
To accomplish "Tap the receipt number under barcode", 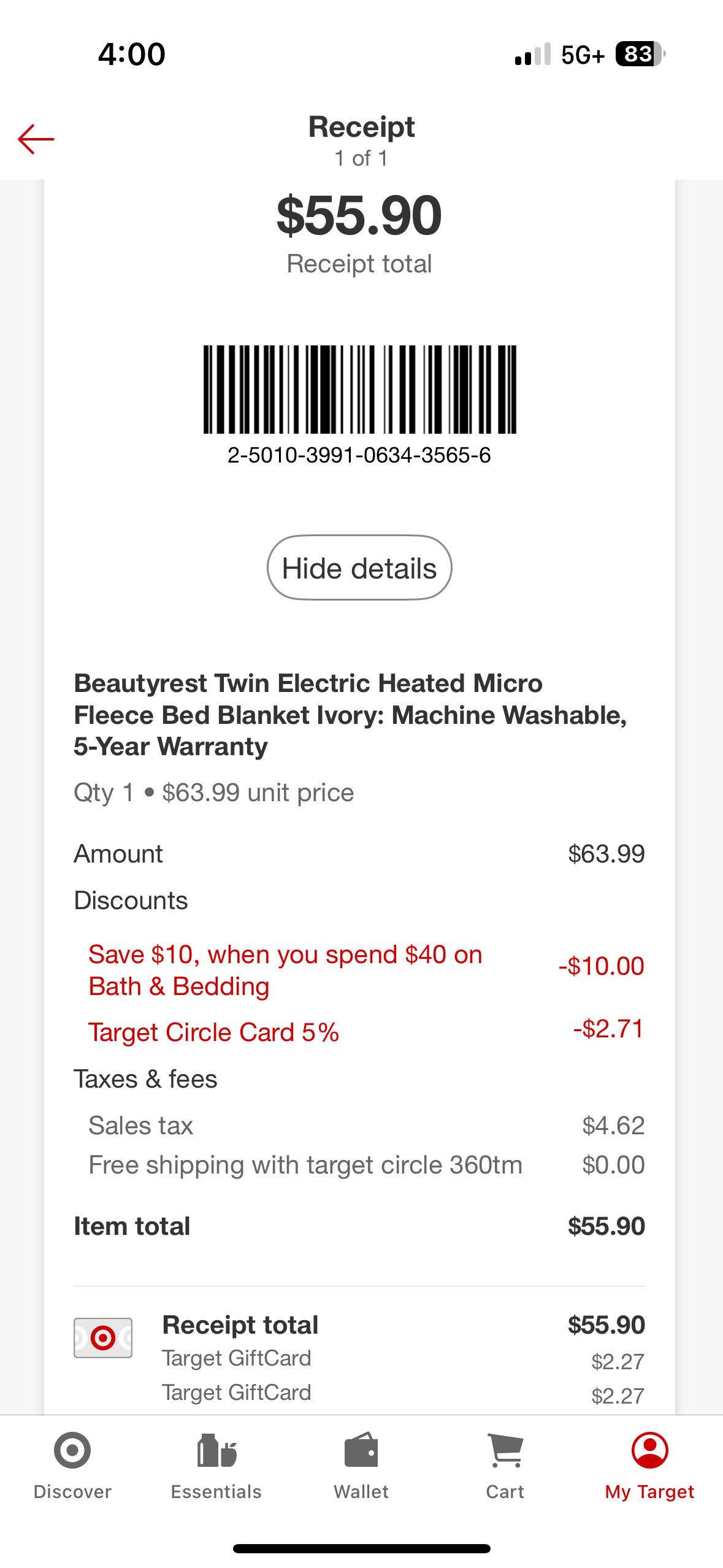I will coord(359,455).
